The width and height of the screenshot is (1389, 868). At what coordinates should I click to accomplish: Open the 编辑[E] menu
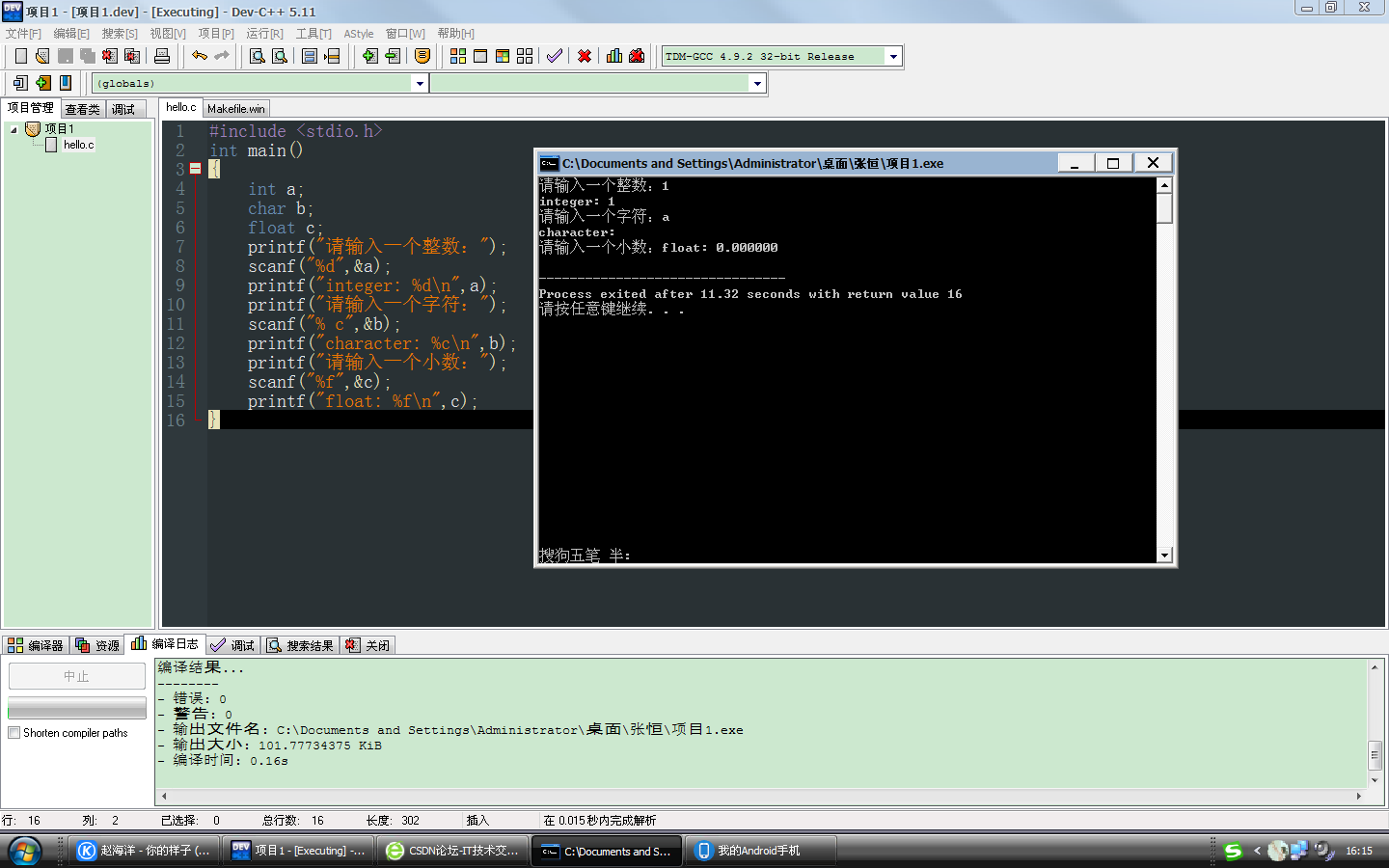(71, 34)
